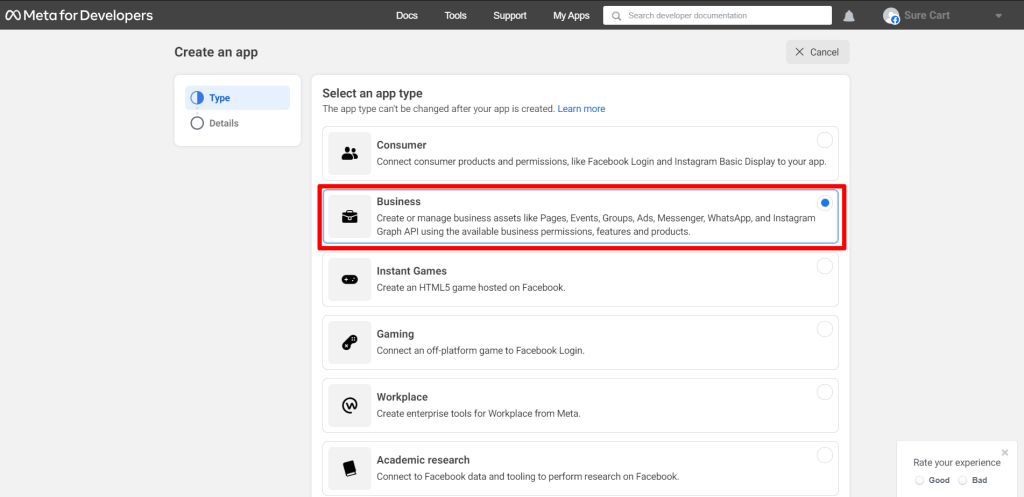Image resolution: width=1024 pixels, height=497 pixels.
Task: Rate your experience as Good
Action: pyautogui.click(x=921, y=480)
